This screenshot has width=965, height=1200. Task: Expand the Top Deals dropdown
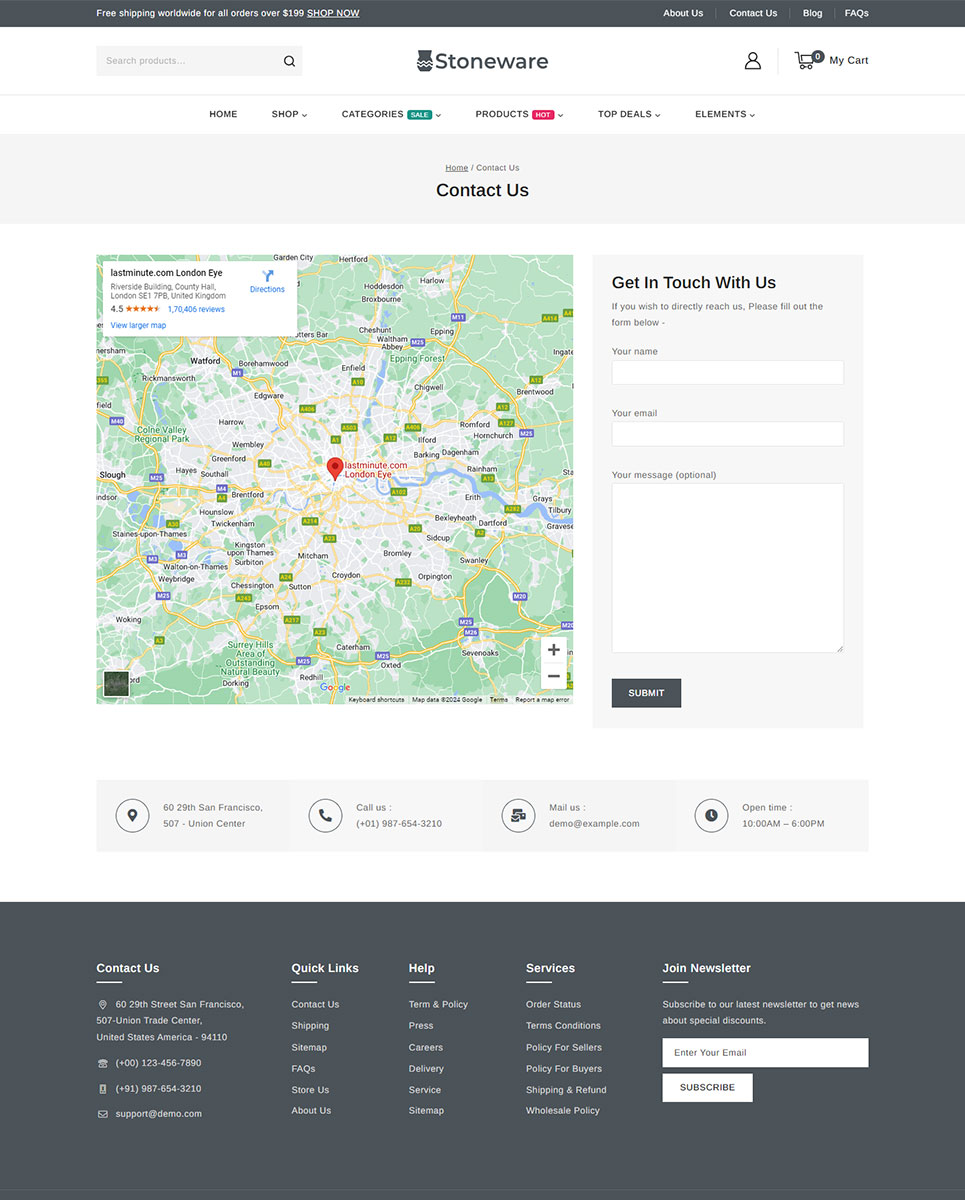pos(628,114)
